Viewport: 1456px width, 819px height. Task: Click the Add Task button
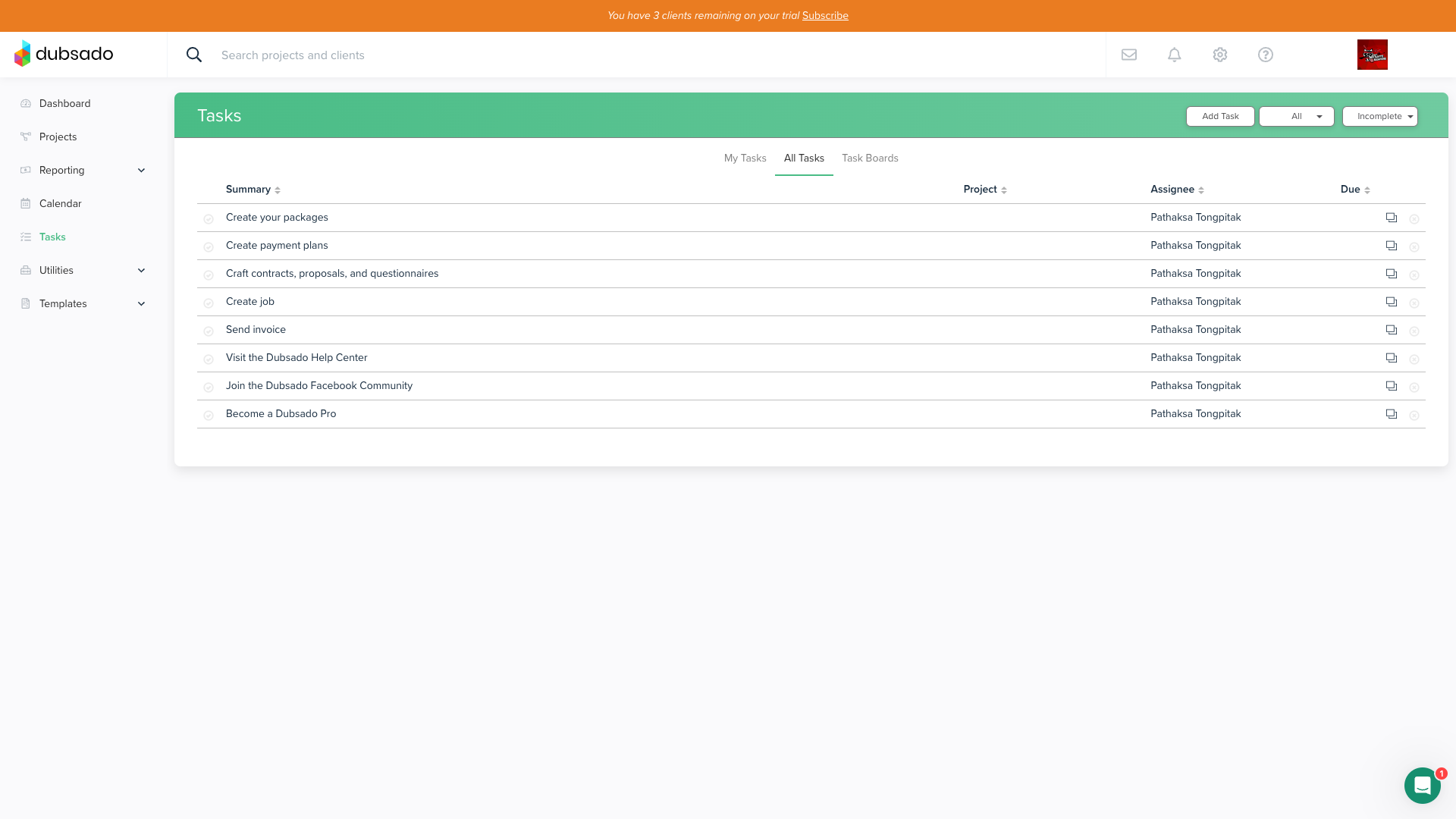tap(1219, 116)
